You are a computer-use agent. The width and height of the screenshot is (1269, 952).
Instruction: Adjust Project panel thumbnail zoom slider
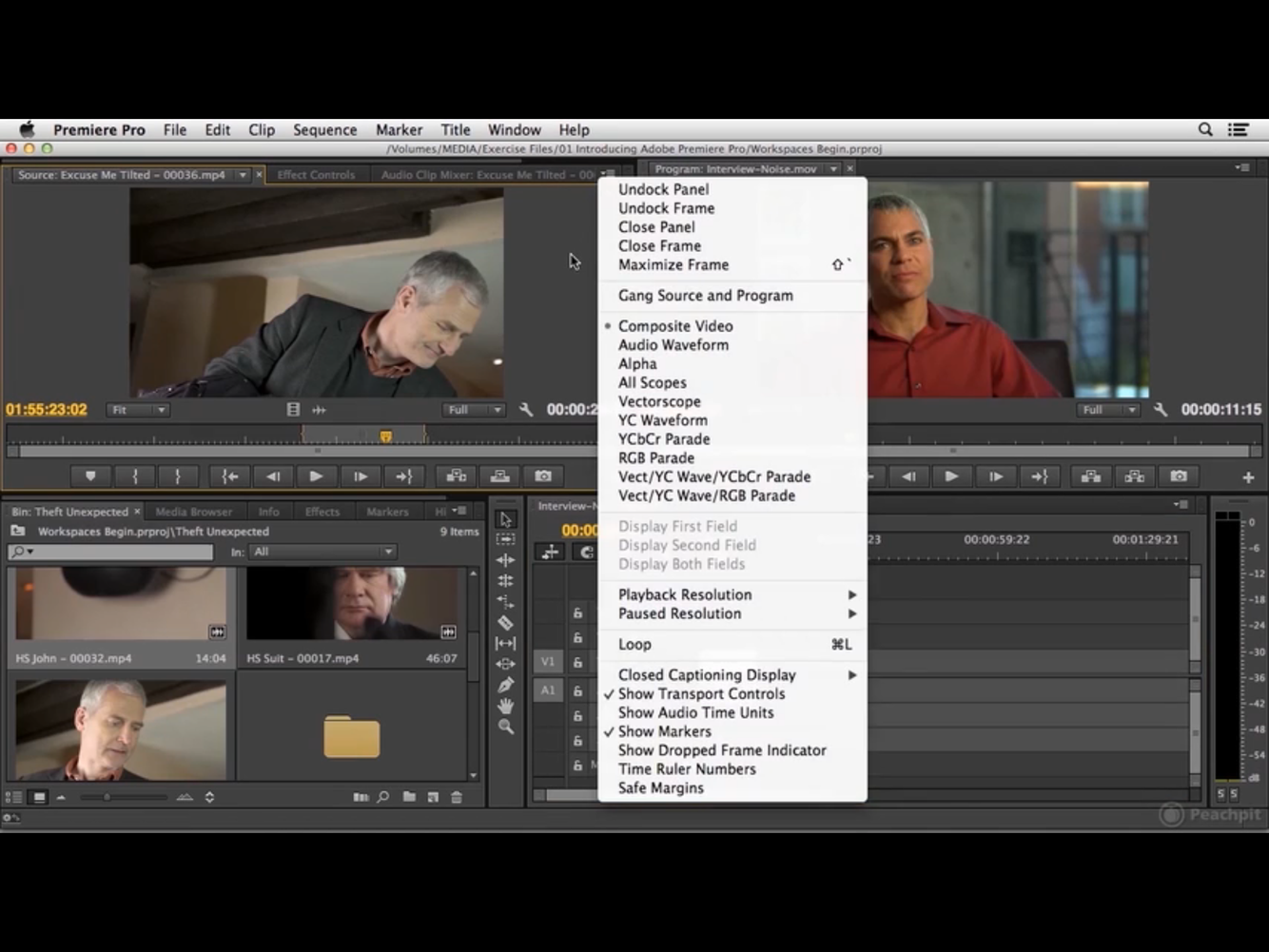pyautogui.click(x=107, y=797)
